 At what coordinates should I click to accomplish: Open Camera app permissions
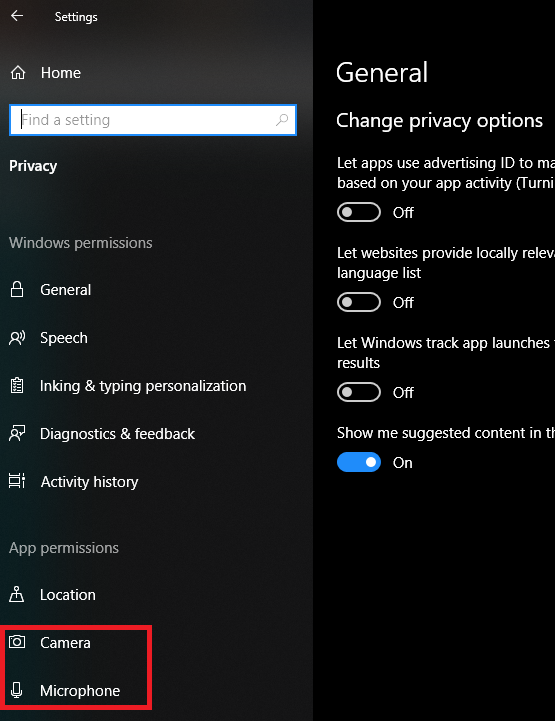pyautogui.click(x=65, y=642)
